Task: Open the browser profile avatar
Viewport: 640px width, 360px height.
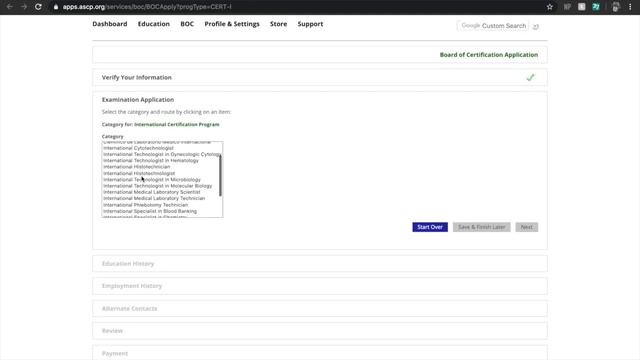Action: tap(616, 7)
